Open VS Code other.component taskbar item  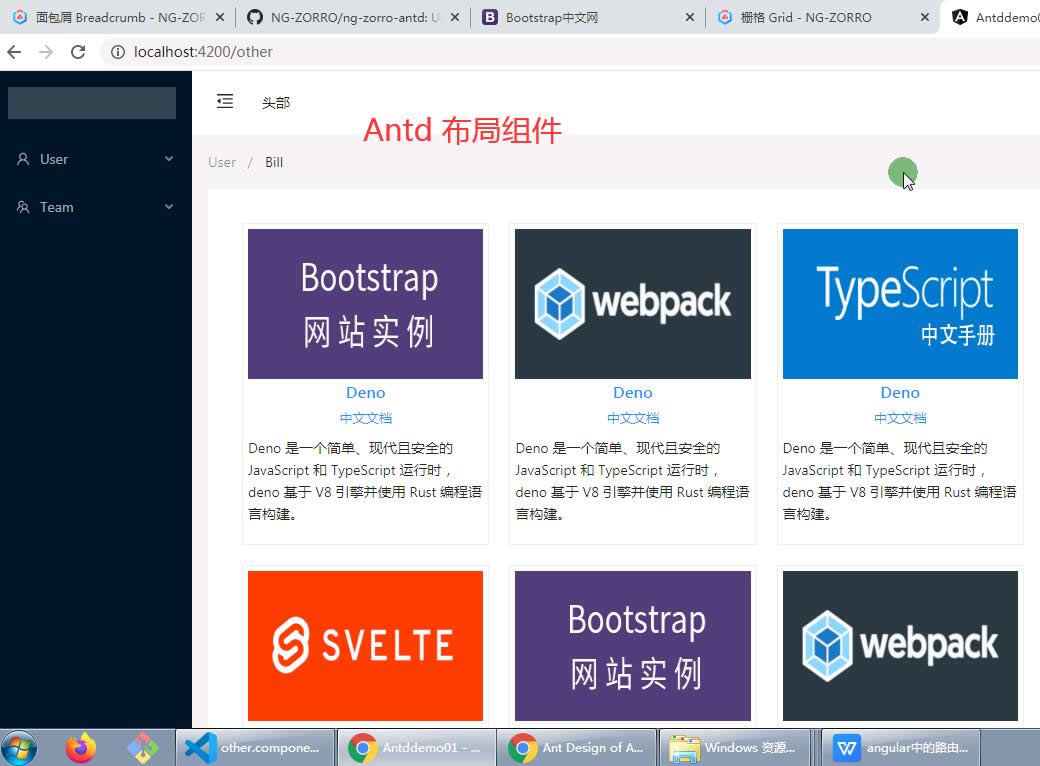(x=255, y=748)
